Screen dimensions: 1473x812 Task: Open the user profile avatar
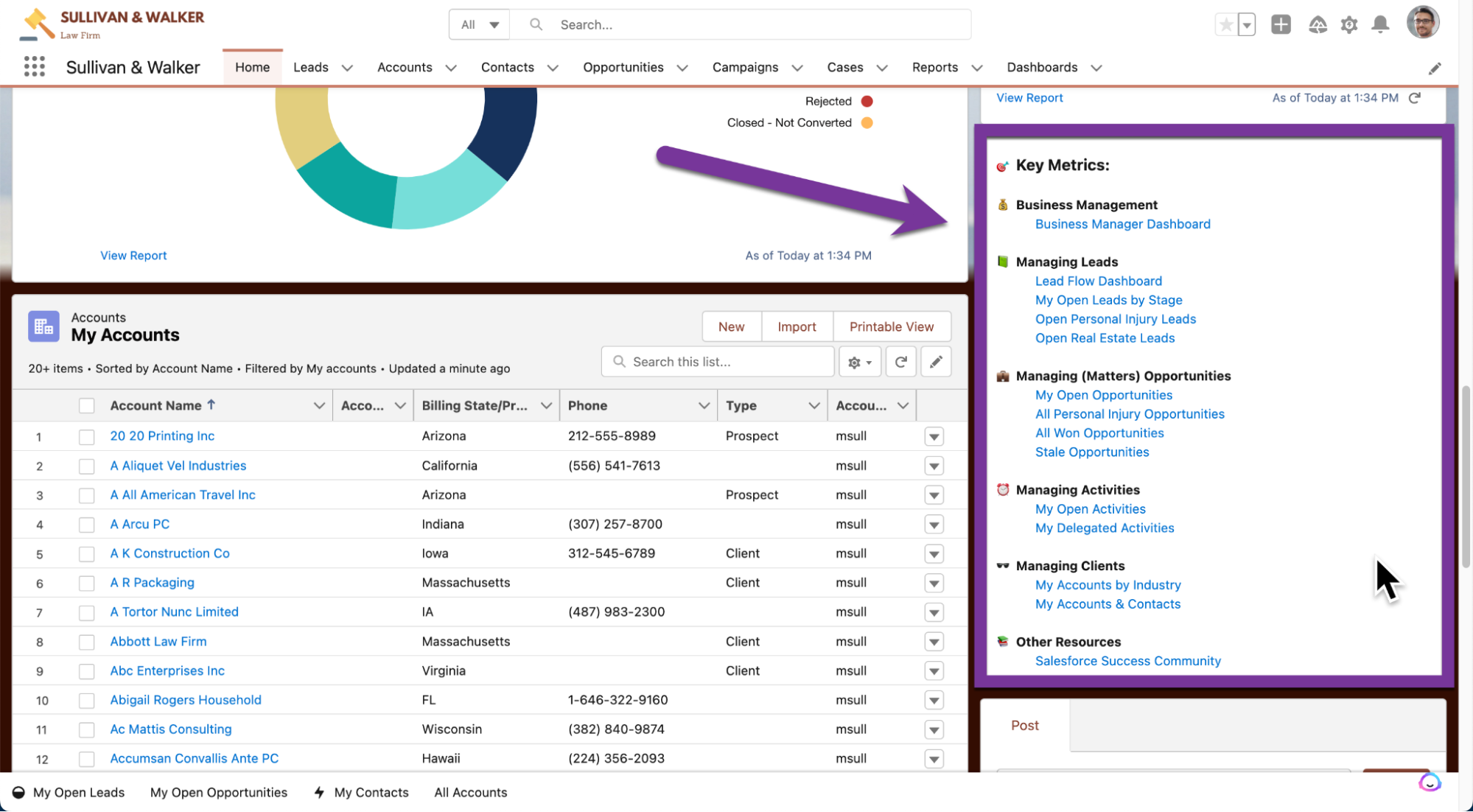[x=1422, y=23]
